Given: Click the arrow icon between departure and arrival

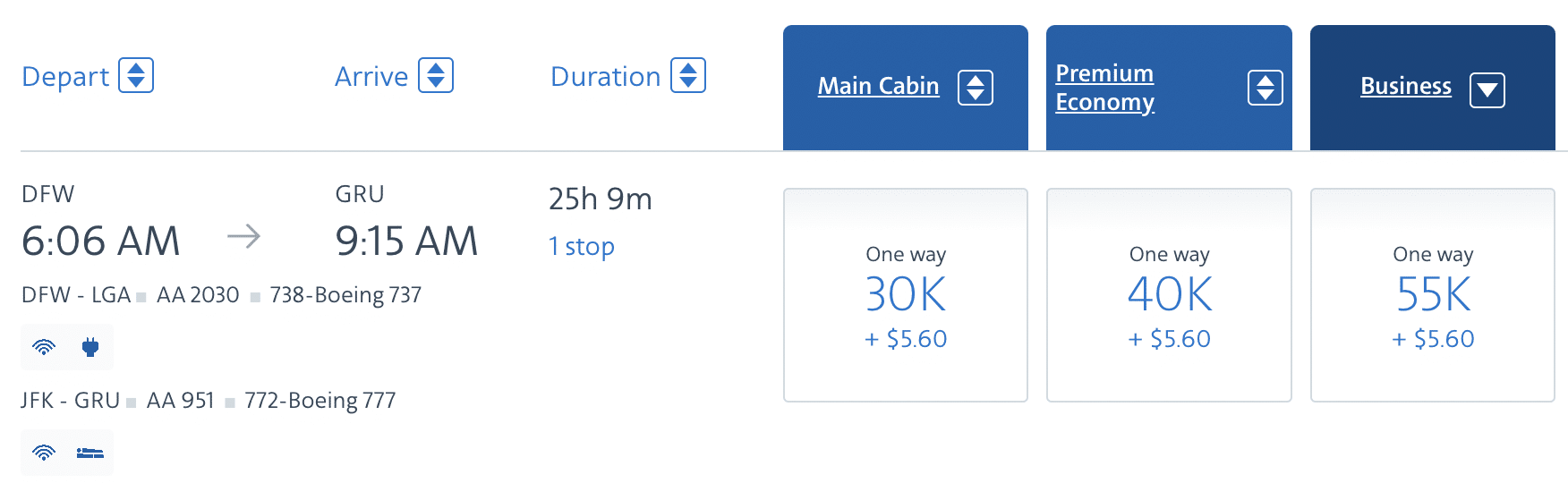Looking at the screenshot, I should pyautogui.click(x=243, y=237).
